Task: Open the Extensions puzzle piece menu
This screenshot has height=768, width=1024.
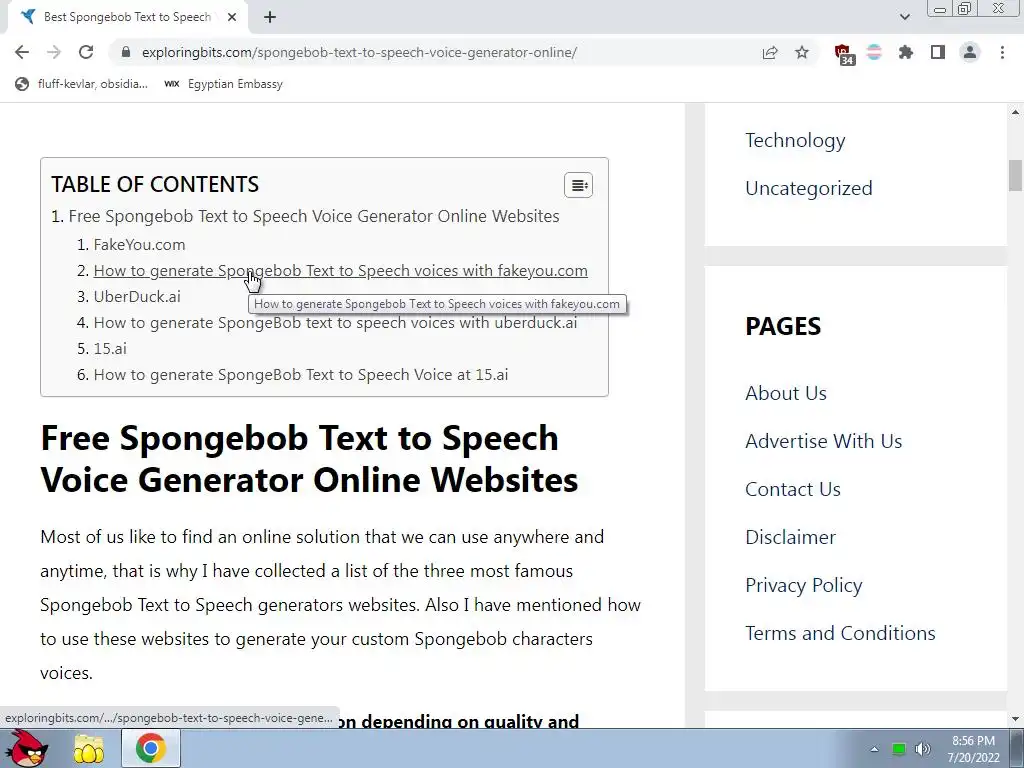Action: point(906,52)
